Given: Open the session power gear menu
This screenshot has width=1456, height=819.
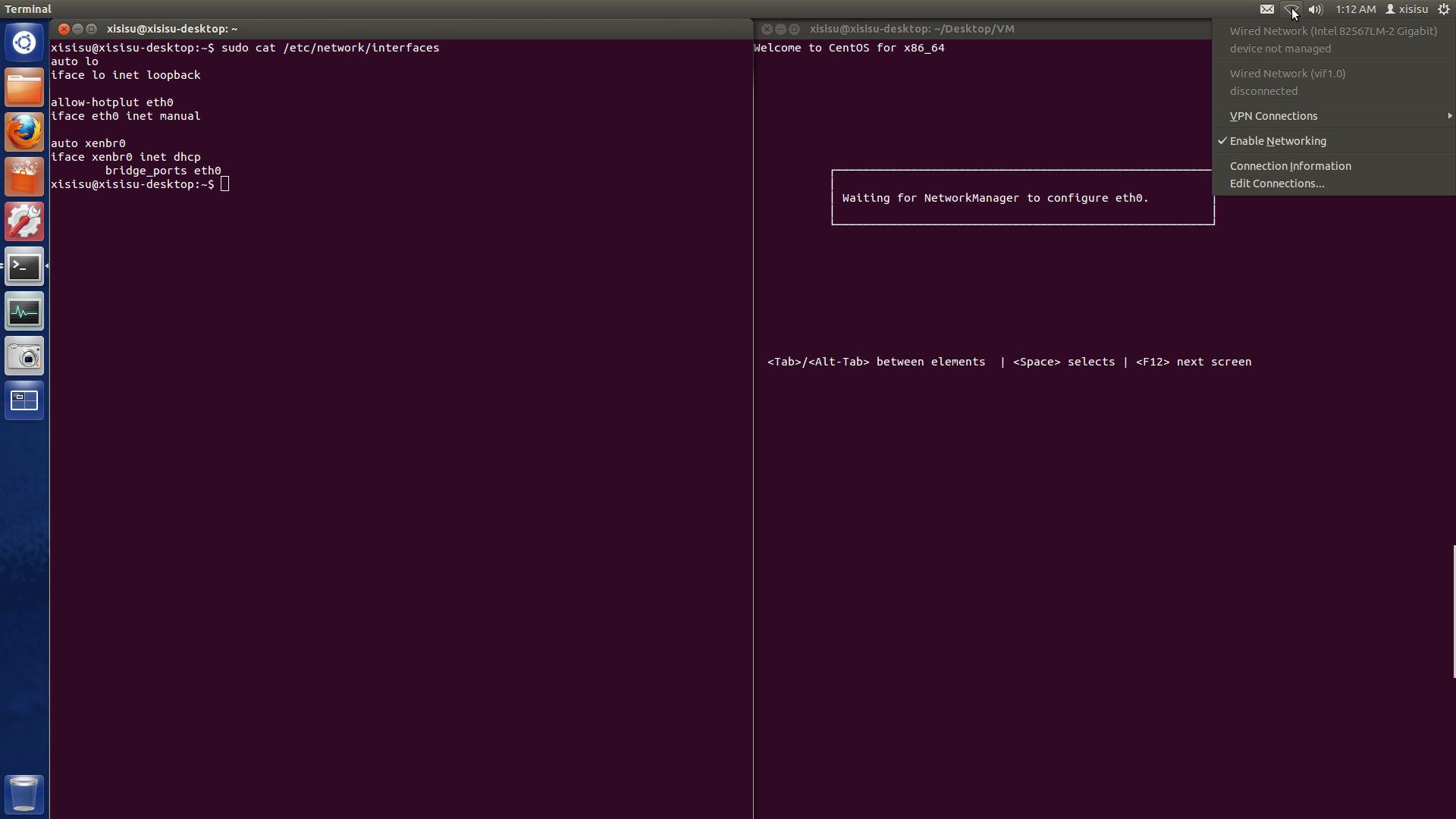Looking at the screenshot, I should [1444, 9].
